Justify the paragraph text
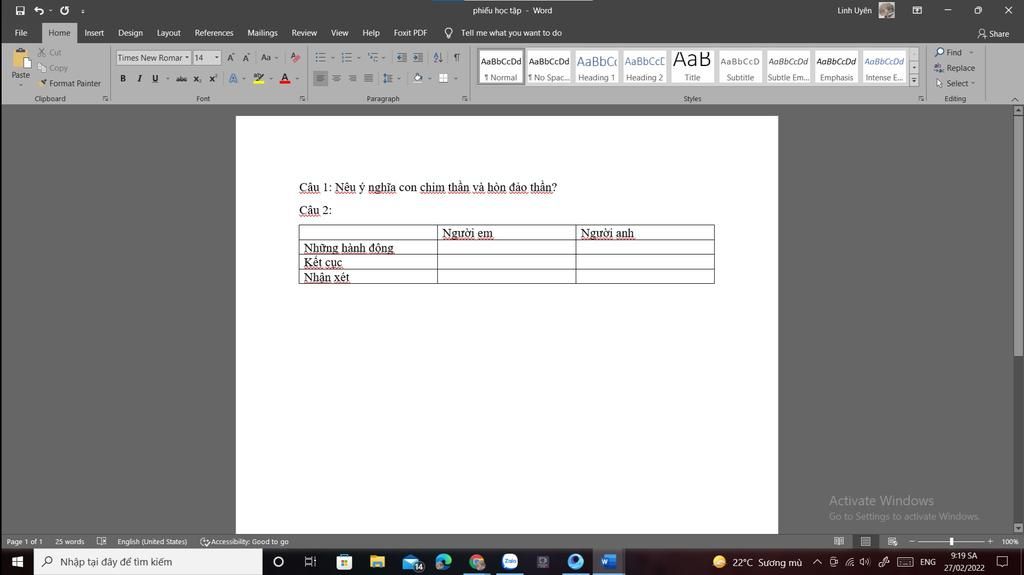Viewport: 1024px width, 575px height. click(x=369, y=78)
